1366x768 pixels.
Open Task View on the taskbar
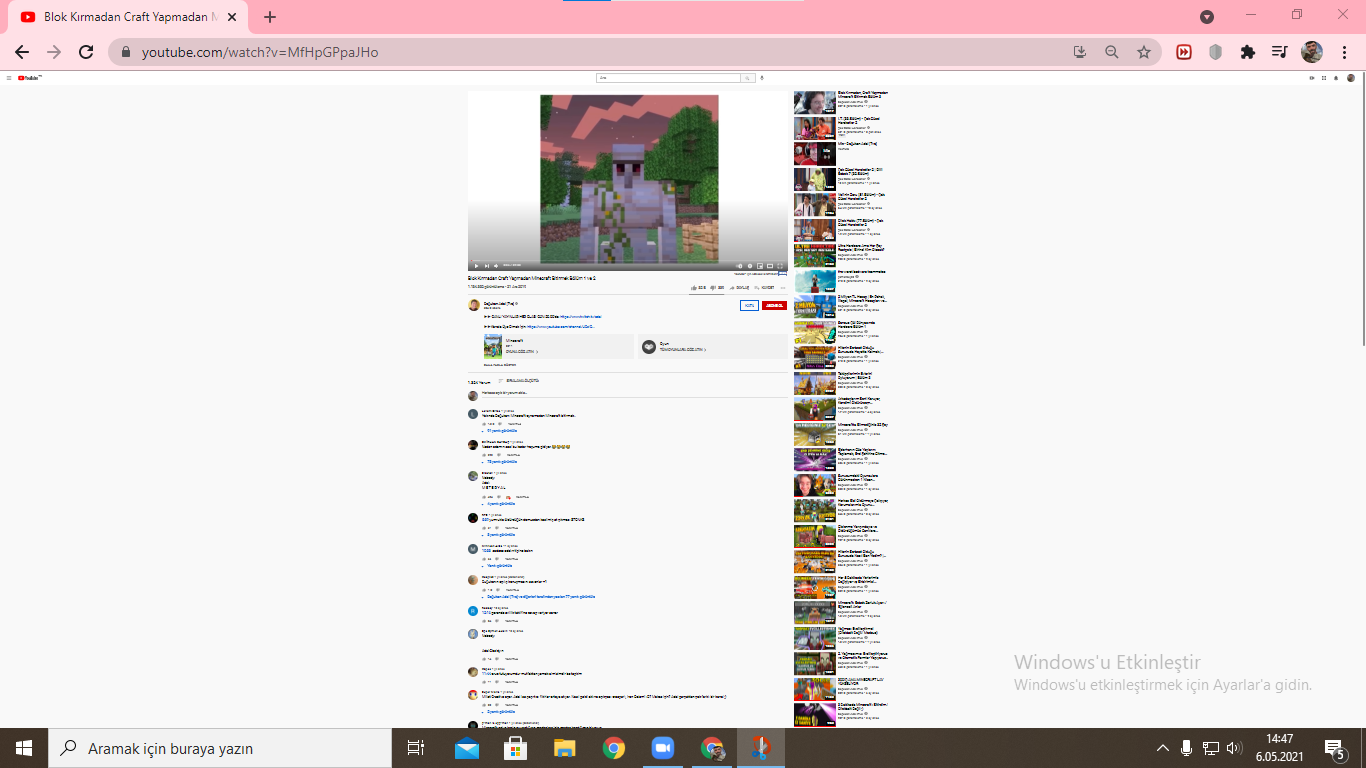(416, 748)
